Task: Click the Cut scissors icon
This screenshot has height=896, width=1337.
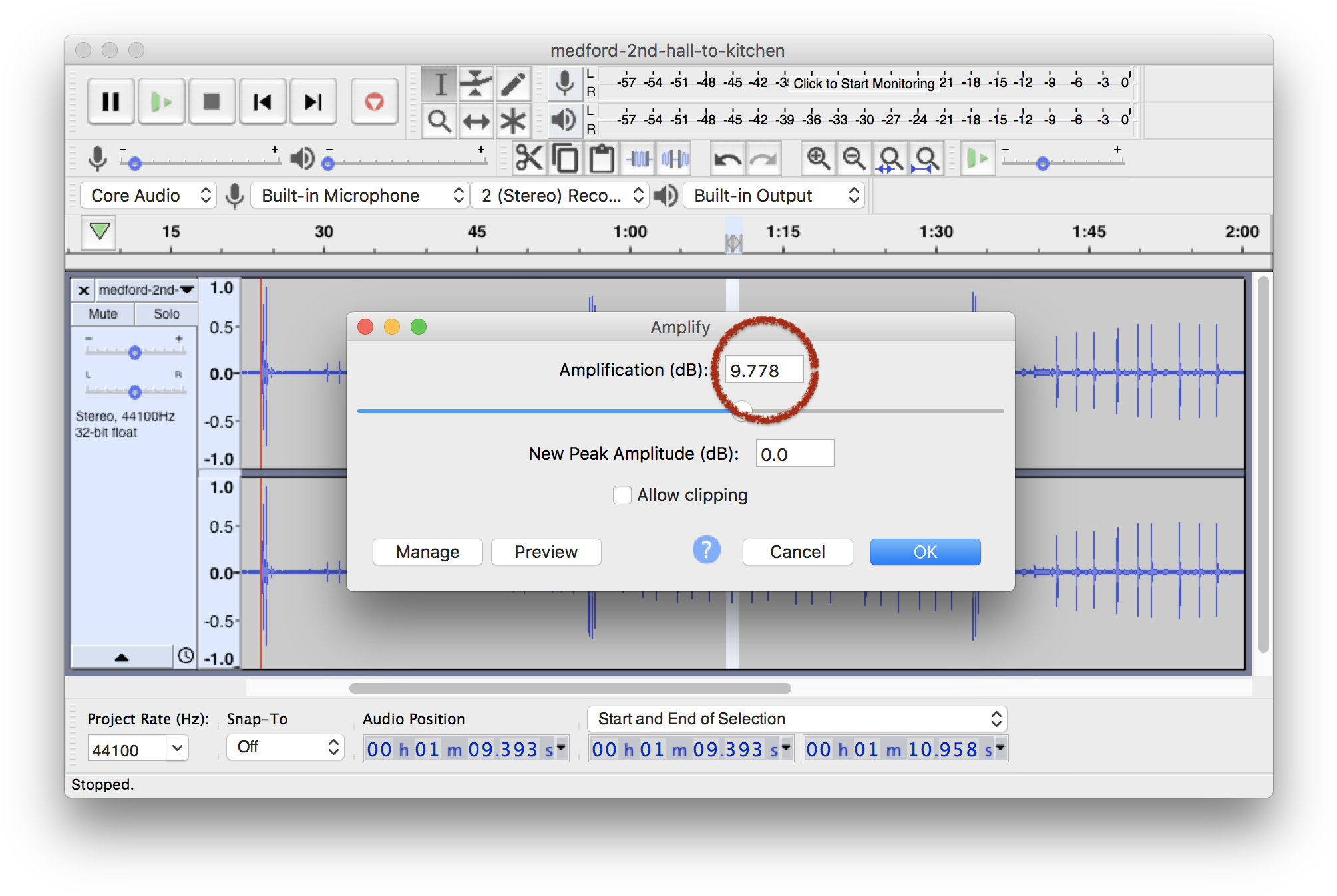Action: [529, 159]
